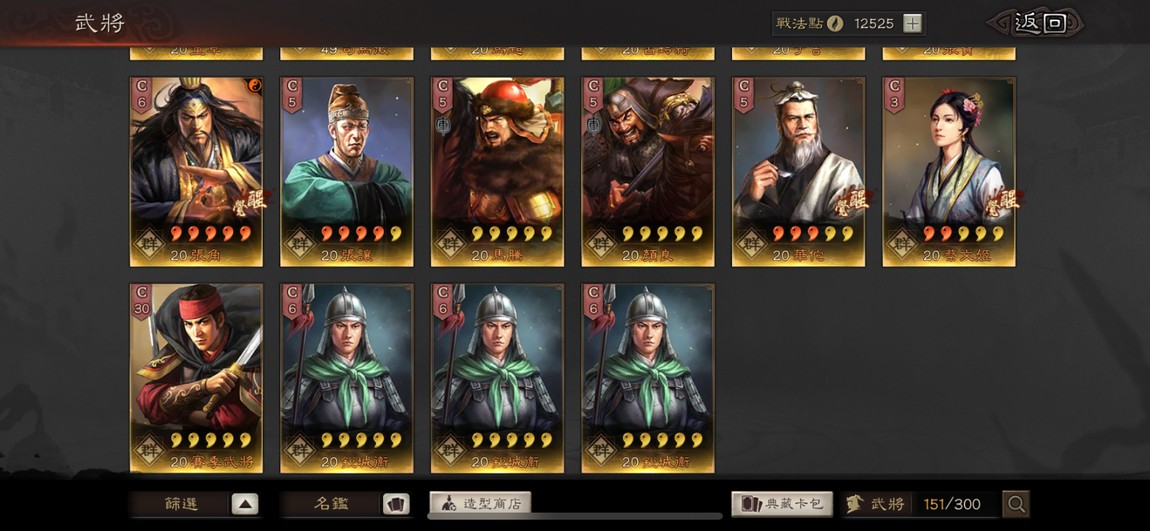The height and width of the screenshot is (531, 1150).
Task: Click the 覺醒 badge on 張角 card
Action: (x=249, y=201)
